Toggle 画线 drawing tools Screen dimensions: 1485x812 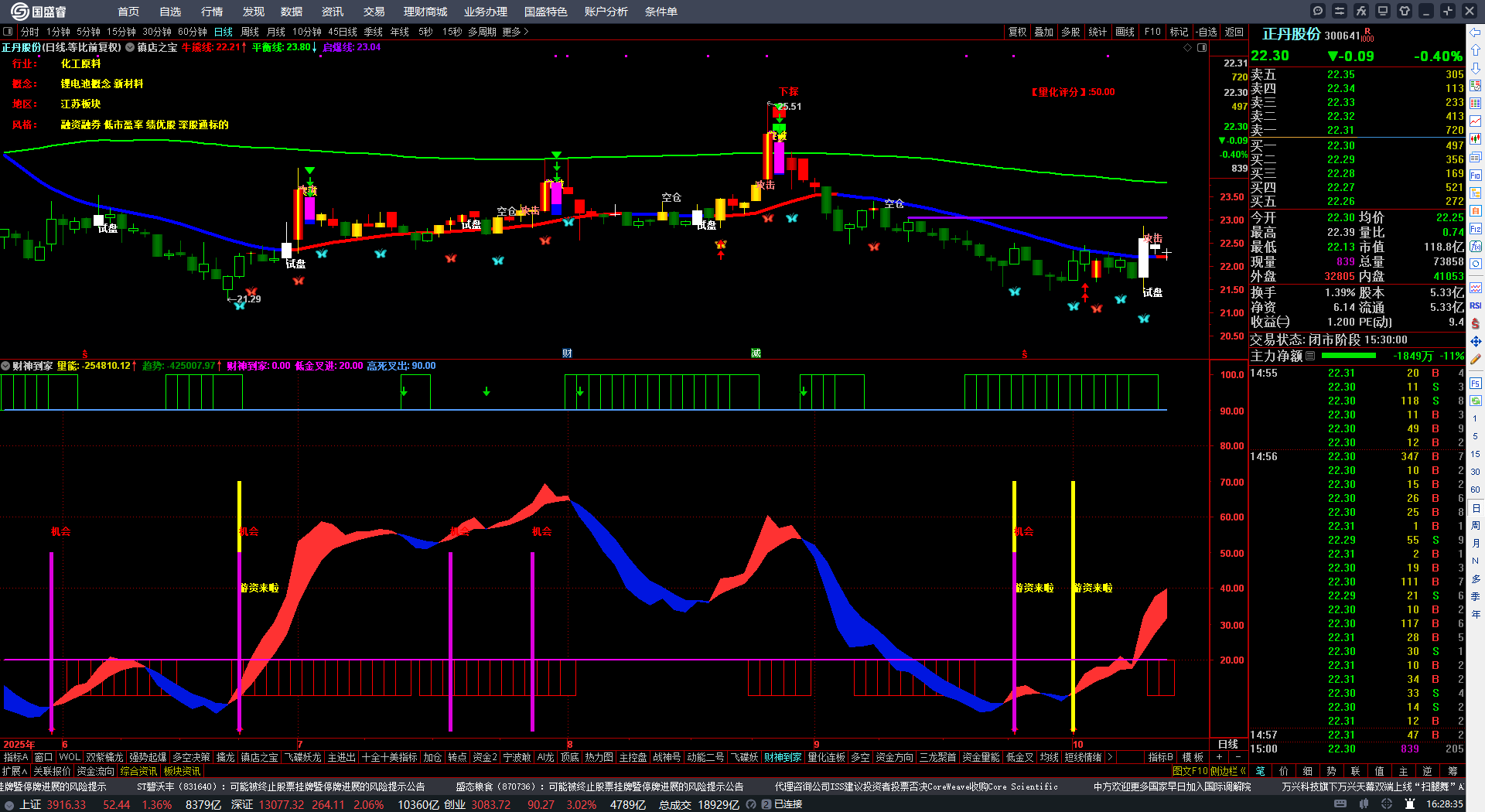tap(1125, 32)
